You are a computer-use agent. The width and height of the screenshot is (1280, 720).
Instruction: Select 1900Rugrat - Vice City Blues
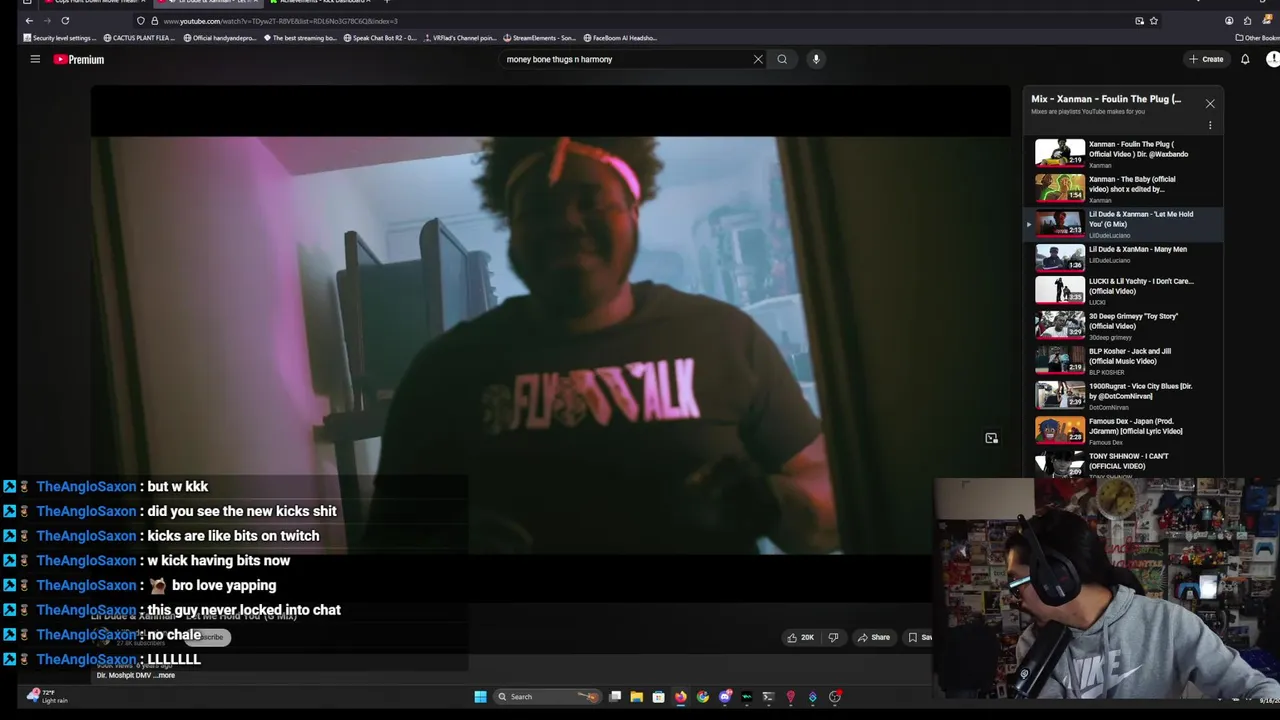(x=1124, y=396)
